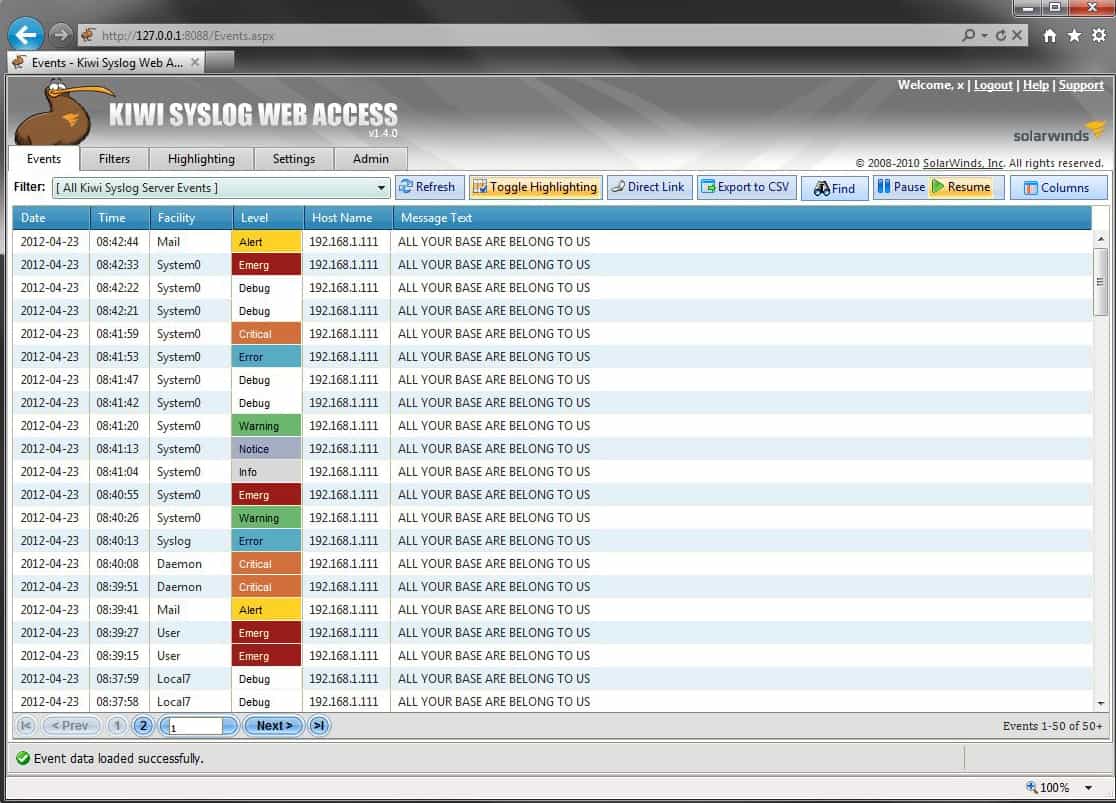Open the Find tool

coord(834,186)
